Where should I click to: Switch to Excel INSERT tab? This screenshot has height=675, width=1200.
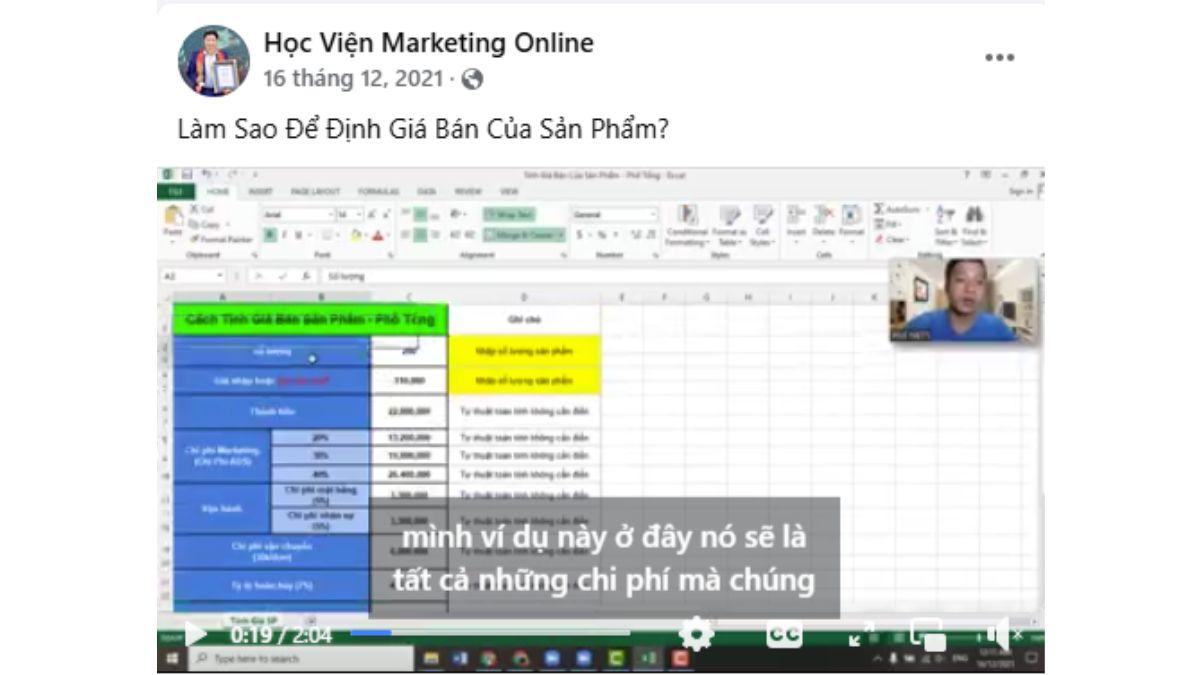click(261, 191)
